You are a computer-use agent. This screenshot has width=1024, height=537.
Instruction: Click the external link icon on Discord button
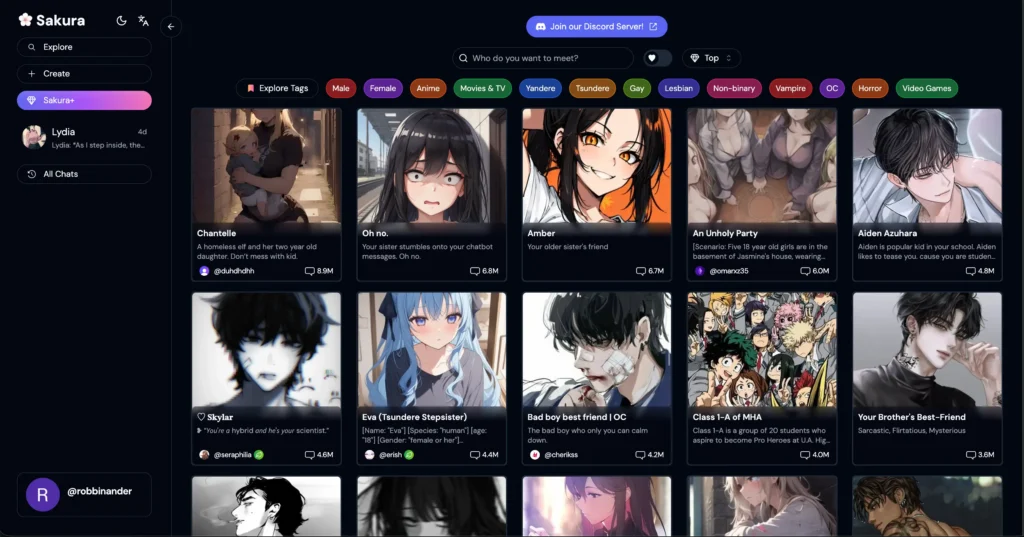point(653,27)
